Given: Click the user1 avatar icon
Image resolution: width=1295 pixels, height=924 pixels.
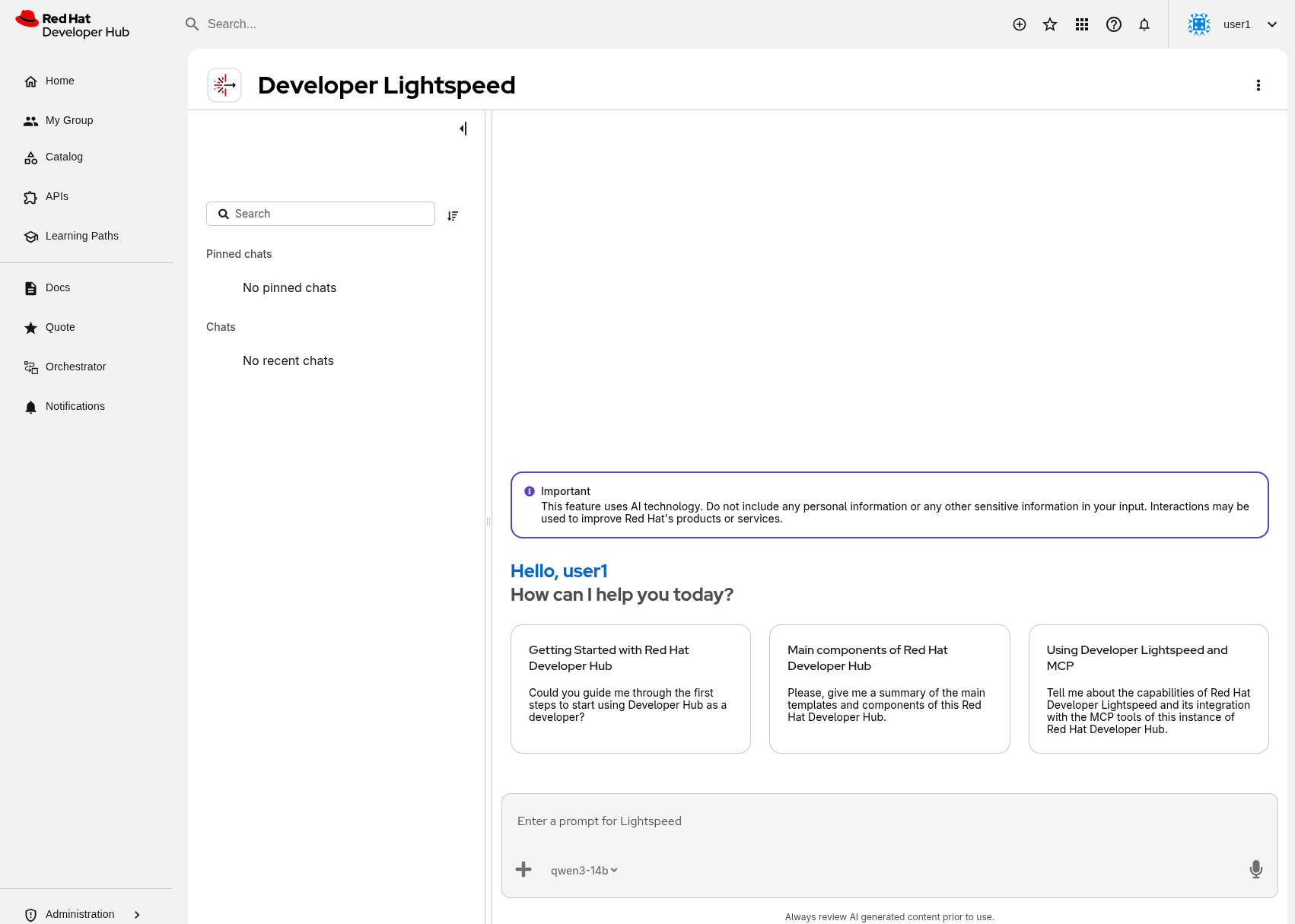Looking at the screenshot, I should click(x=1199, y=24).
